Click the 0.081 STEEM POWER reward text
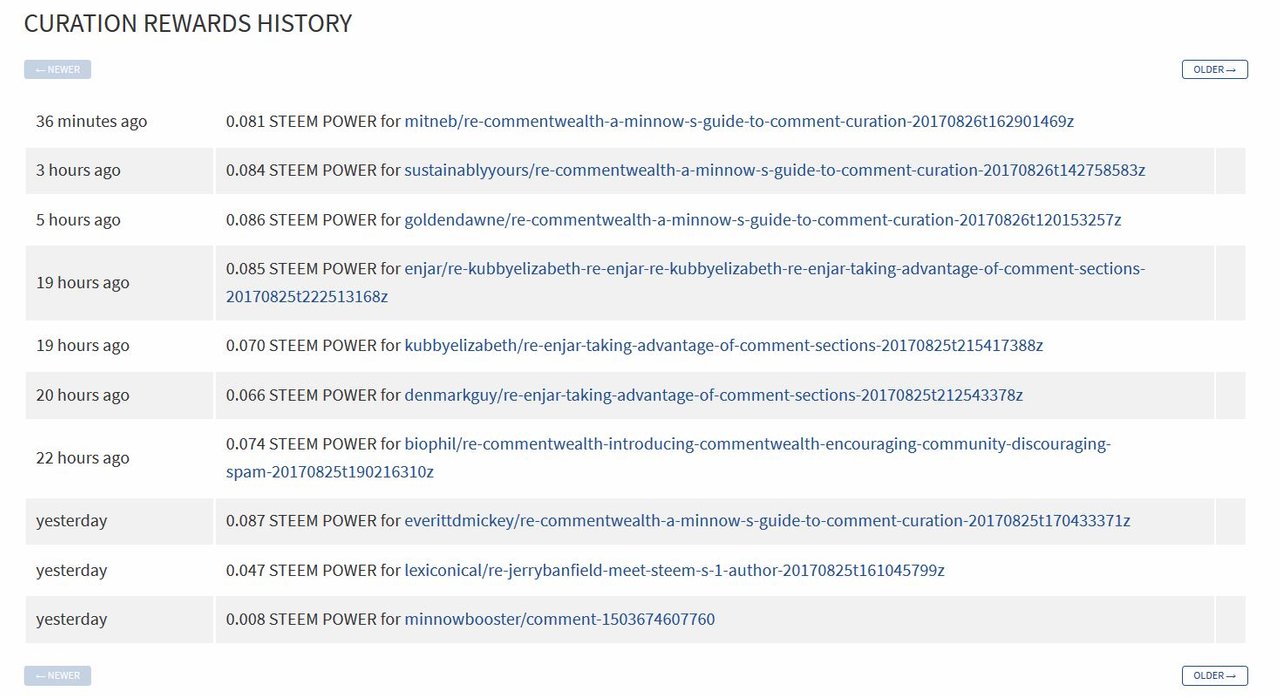Screen dimensions: 1280x697 point(313,121)
